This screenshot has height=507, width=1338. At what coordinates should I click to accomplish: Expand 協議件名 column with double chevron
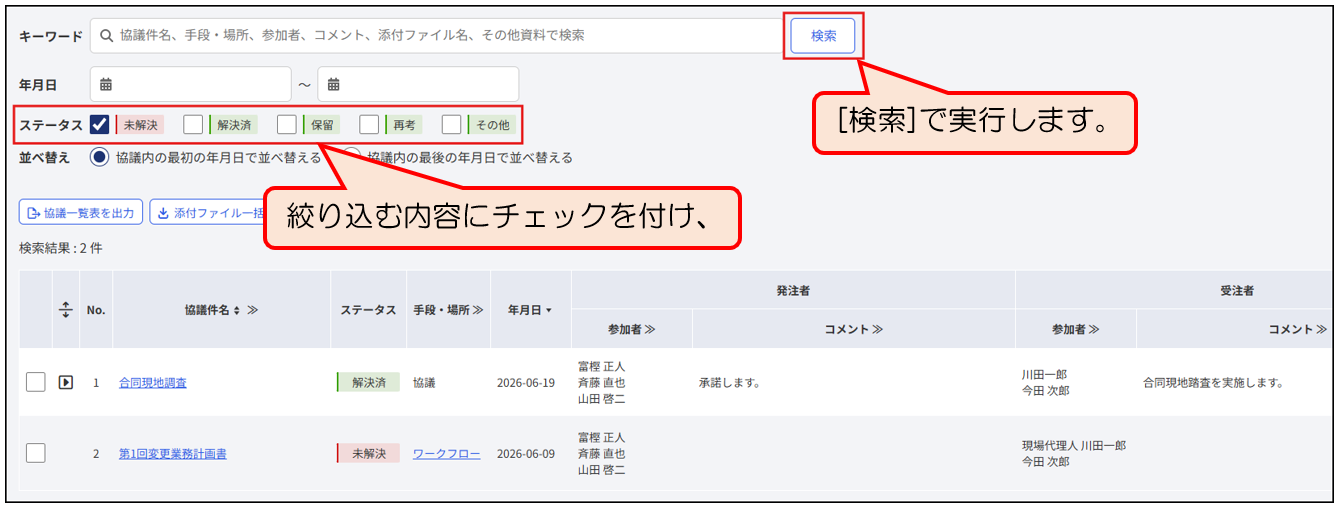[253, 310]
